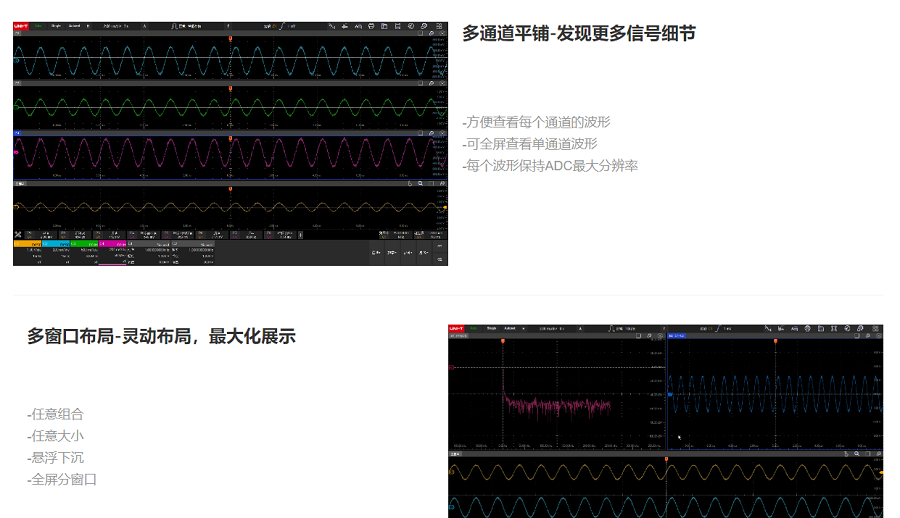Screen dimensions: 900x518
Task: Click Single in the upper oscilloscope toolbar
Action: click(56, 26)
